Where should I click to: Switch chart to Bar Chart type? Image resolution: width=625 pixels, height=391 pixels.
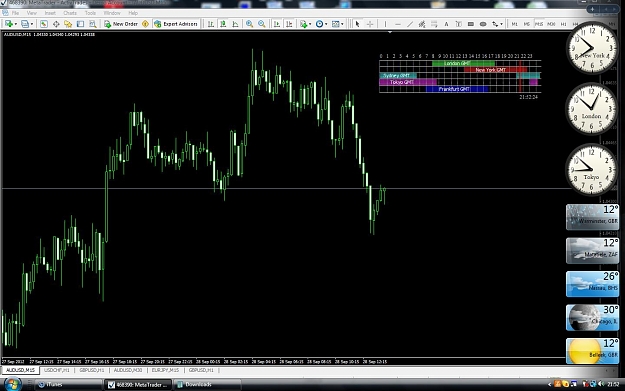(x=210, y=24)
